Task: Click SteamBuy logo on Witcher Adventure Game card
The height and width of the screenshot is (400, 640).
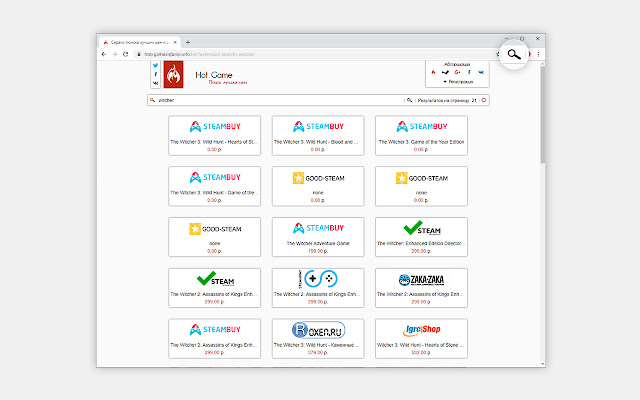Action: click(318, 228)
